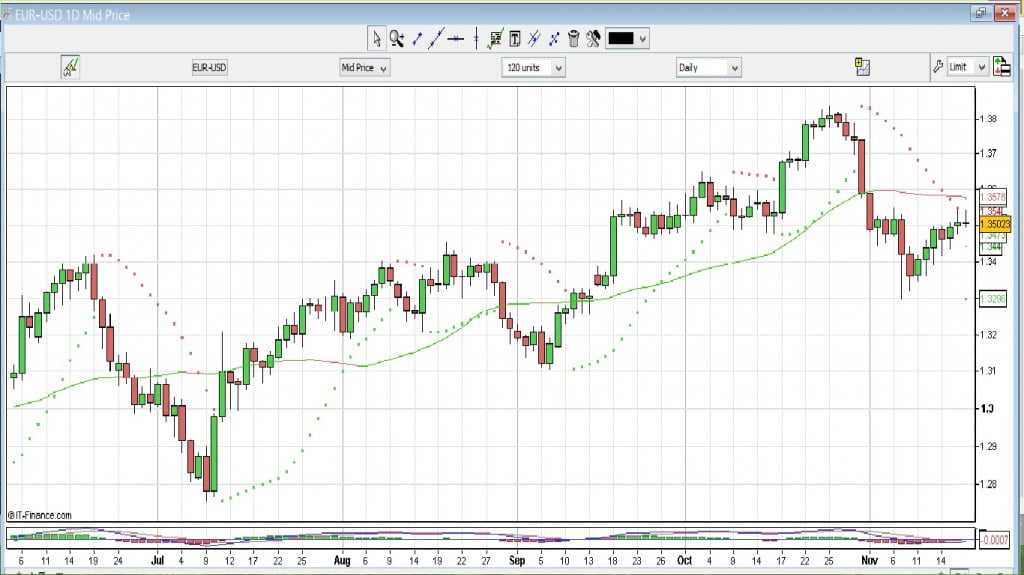1024x575 pixels.
Task: Choose the line segment drawing tool
Action: tap(417, 39)
